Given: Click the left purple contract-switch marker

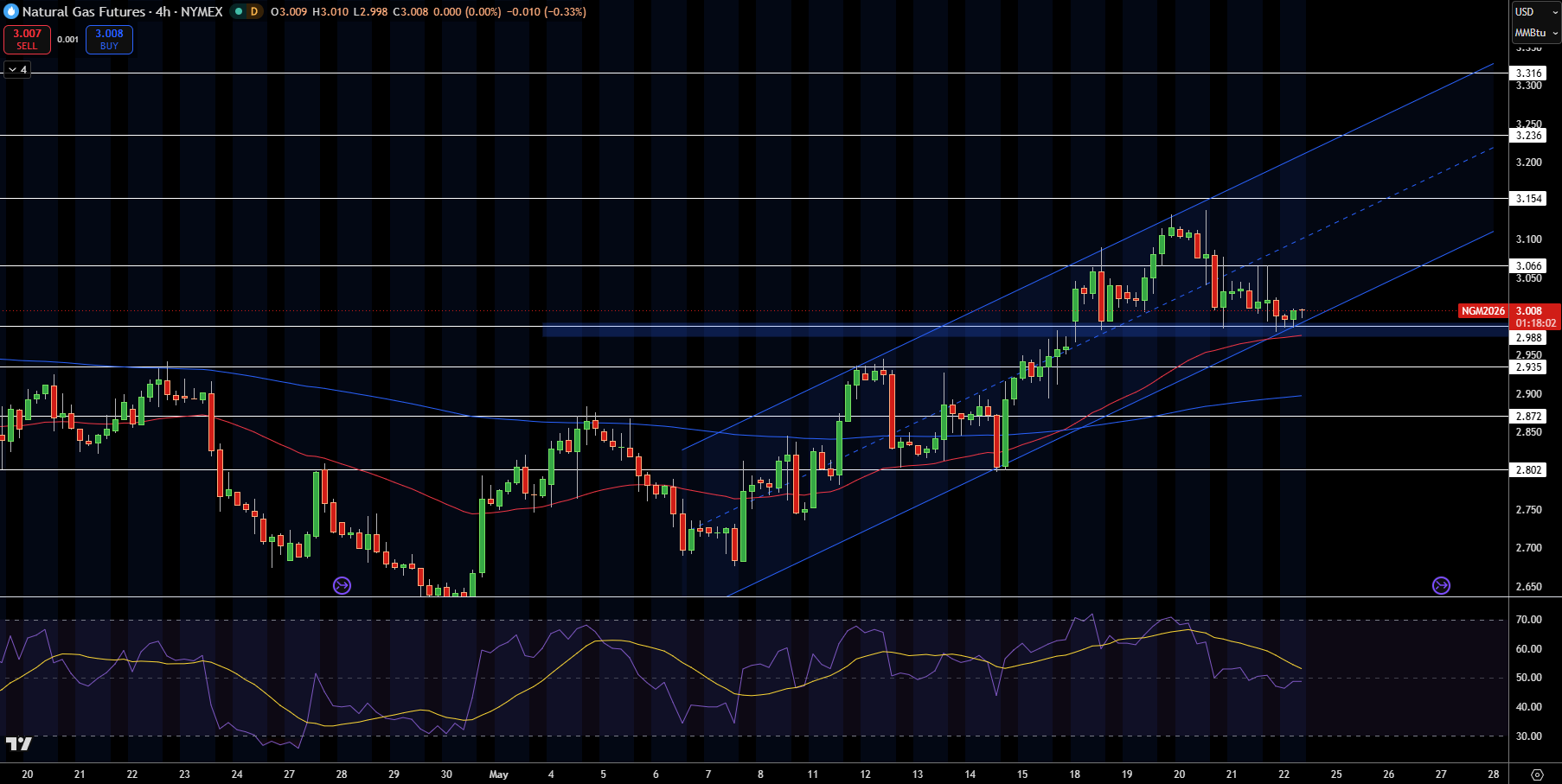Looking at the screenshot, I should 342,586.
